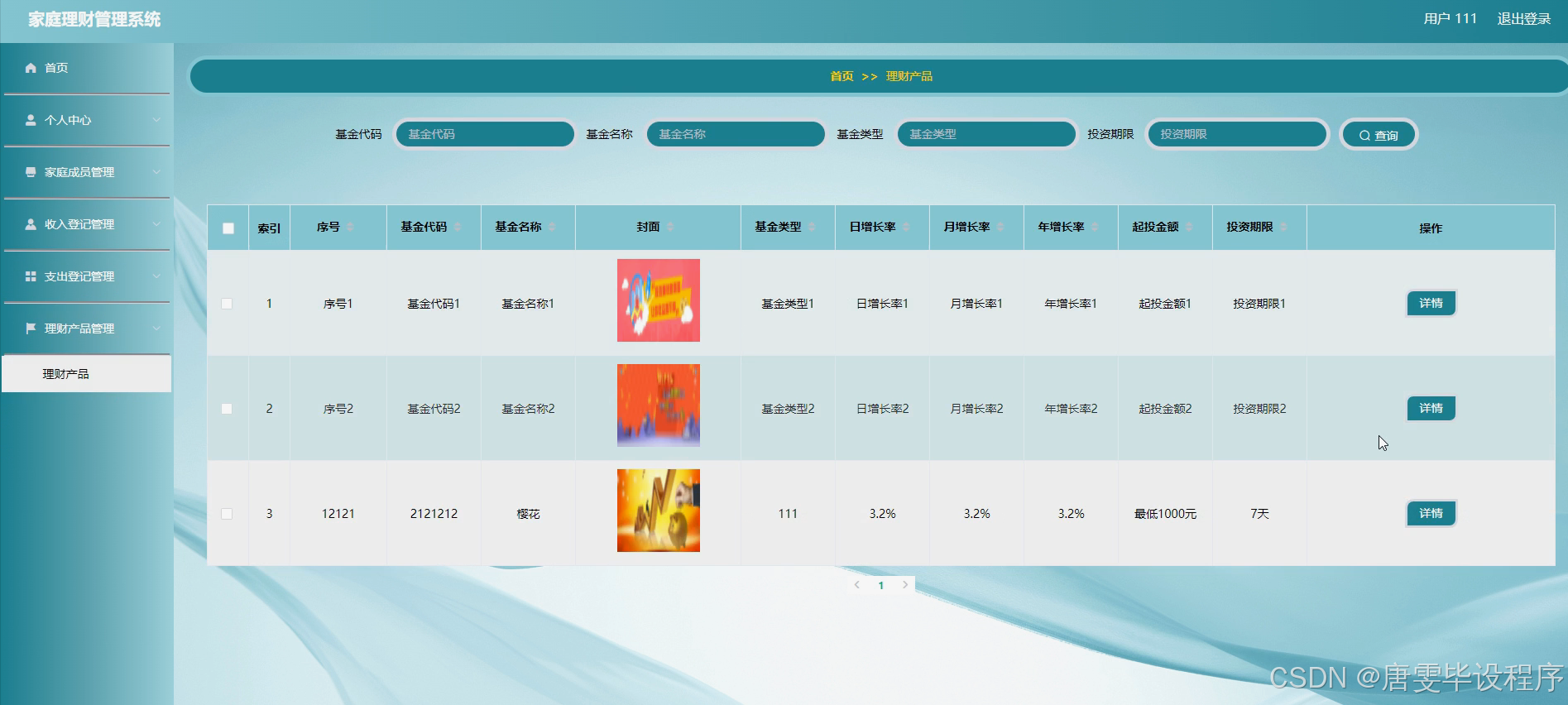Open the cover thumbnail of 樱花
This screenshot has height=705, width=1568.
659,511
